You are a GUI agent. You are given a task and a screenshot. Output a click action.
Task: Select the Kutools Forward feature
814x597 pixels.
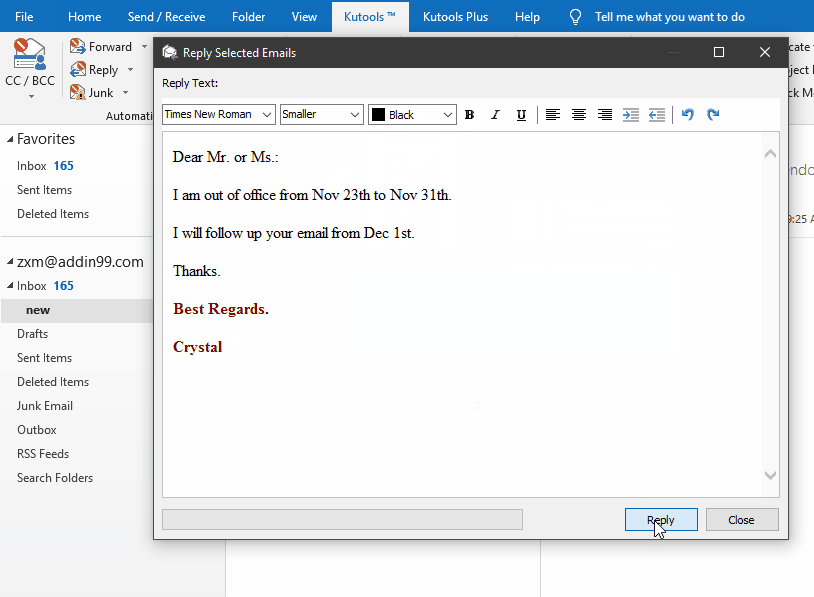tap(106, 46)
